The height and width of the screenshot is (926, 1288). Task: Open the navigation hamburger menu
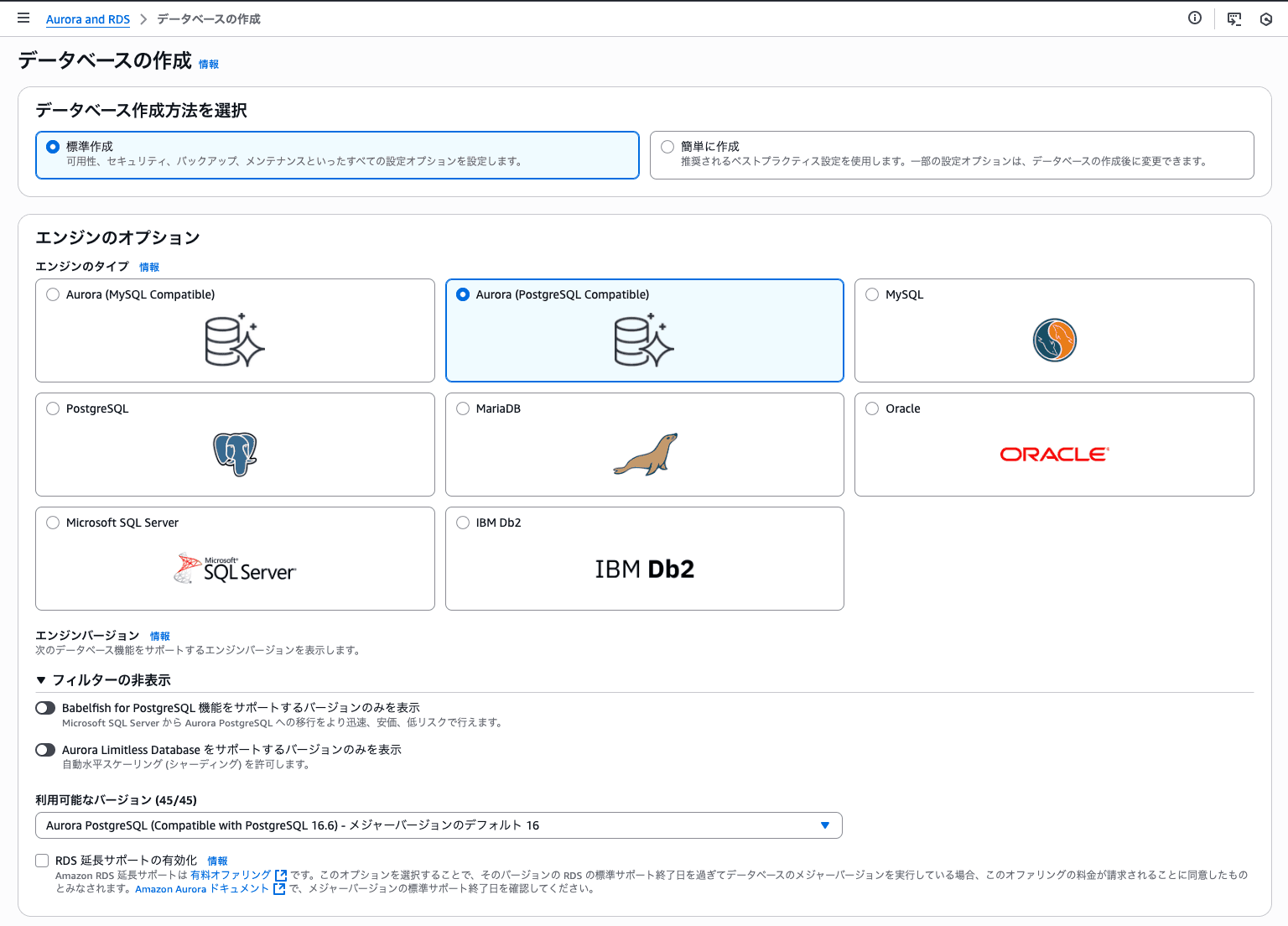23,18
